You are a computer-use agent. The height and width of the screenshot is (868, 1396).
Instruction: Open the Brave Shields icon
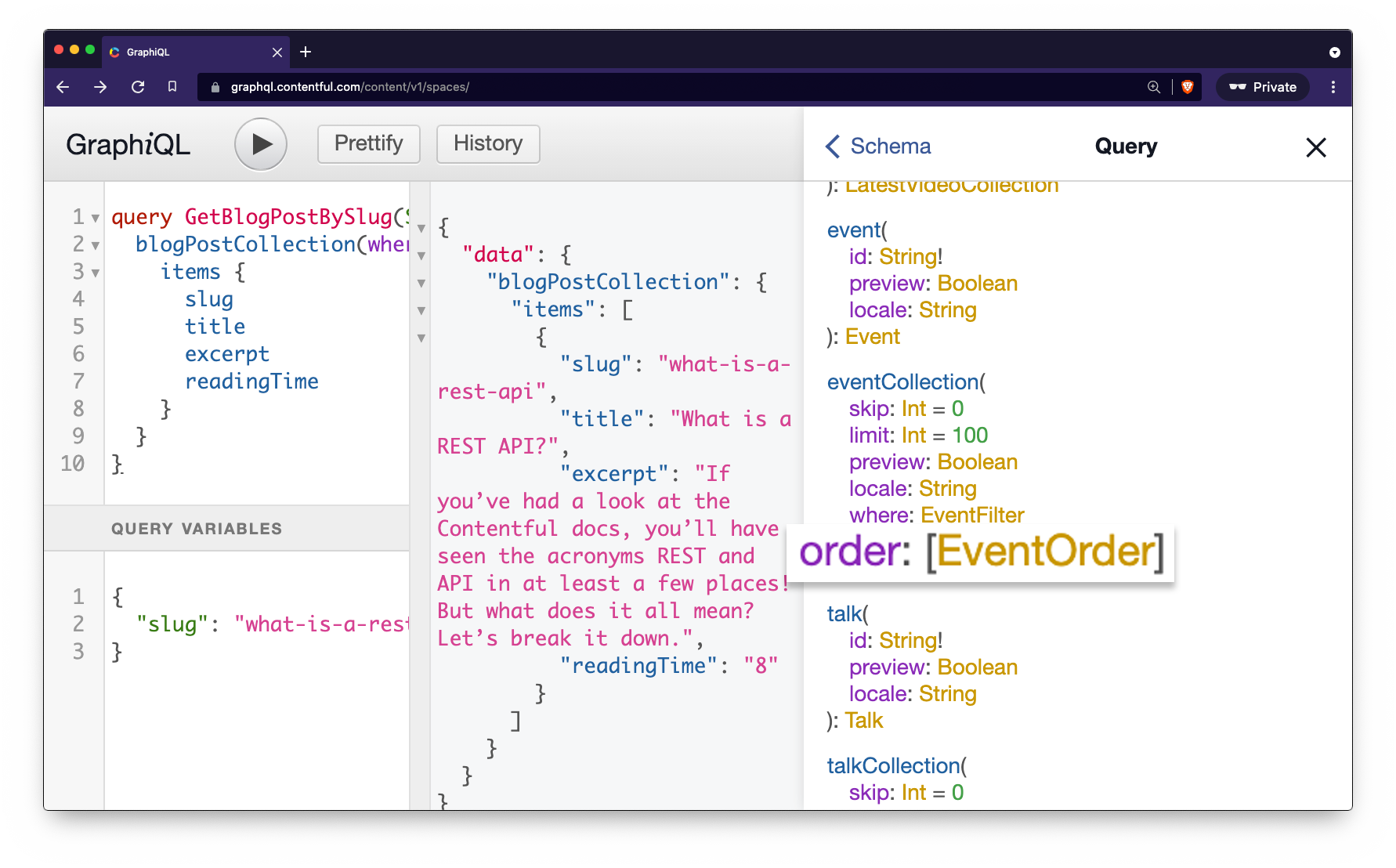1188,87
